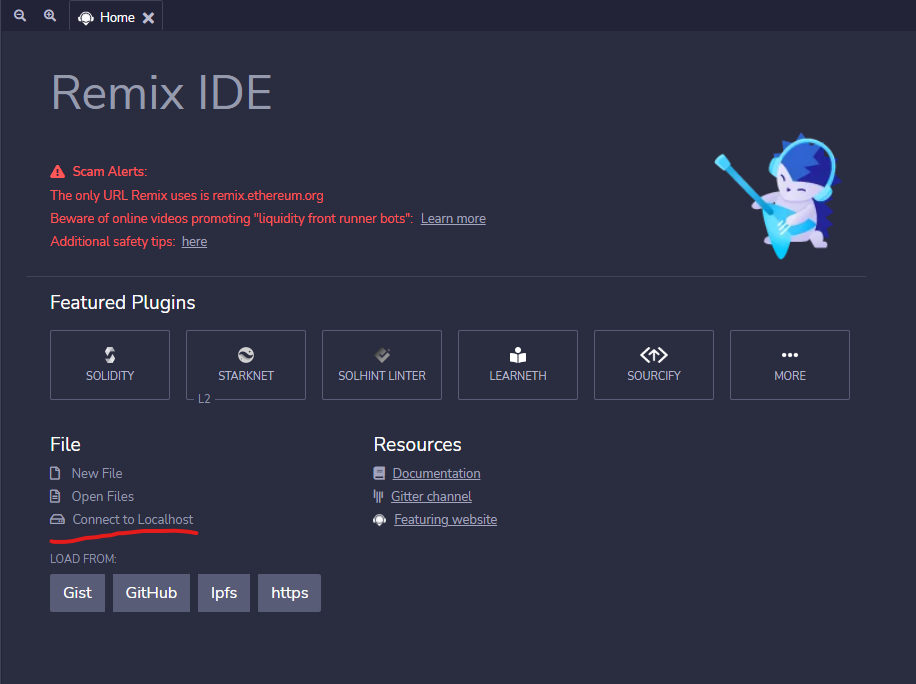Viewport: 916px width, 684px height.
Task: Click the 'LOAD FROM:' label
Action: click(x=84, y=559)
